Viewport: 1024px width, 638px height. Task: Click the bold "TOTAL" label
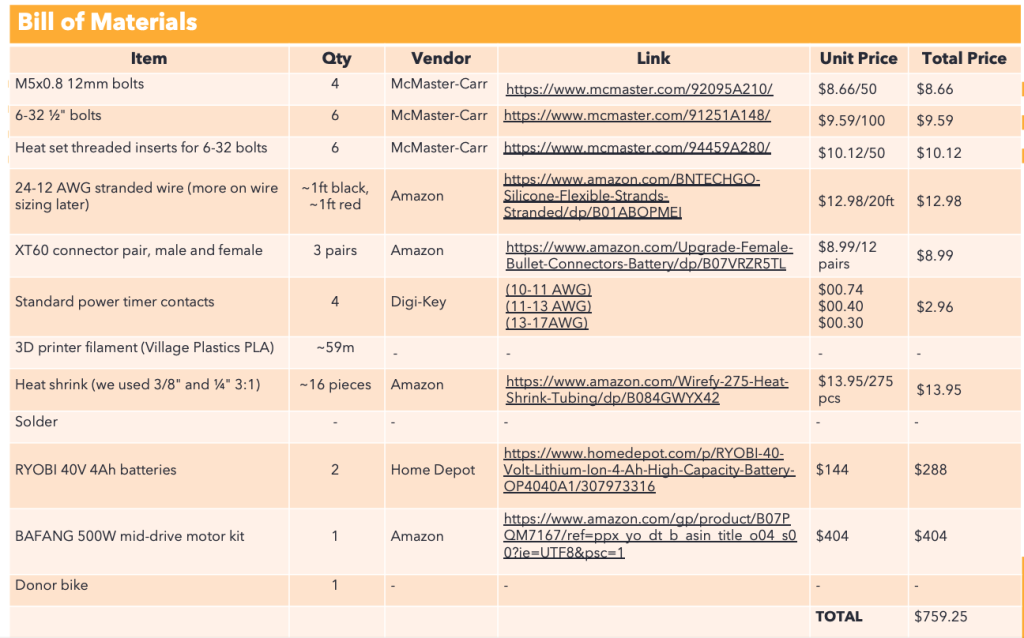click(839, 617)
